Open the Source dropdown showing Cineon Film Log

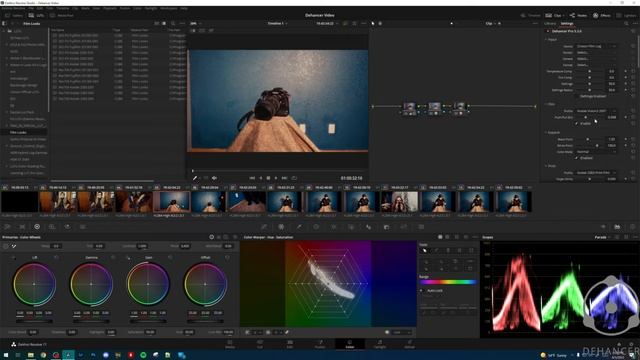point(596,46)
